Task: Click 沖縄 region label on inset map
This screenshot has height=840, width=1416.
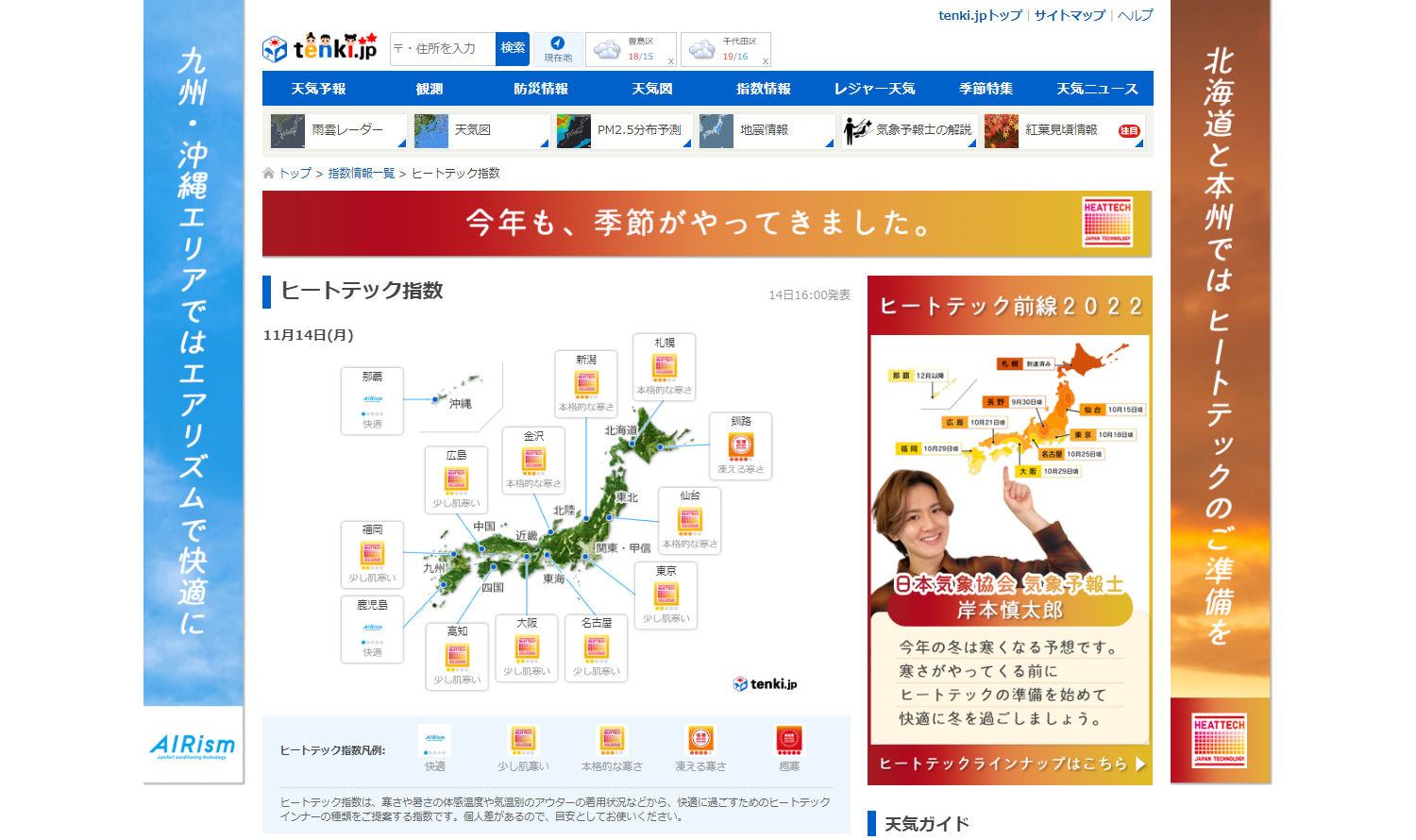Action: [461, 404]
